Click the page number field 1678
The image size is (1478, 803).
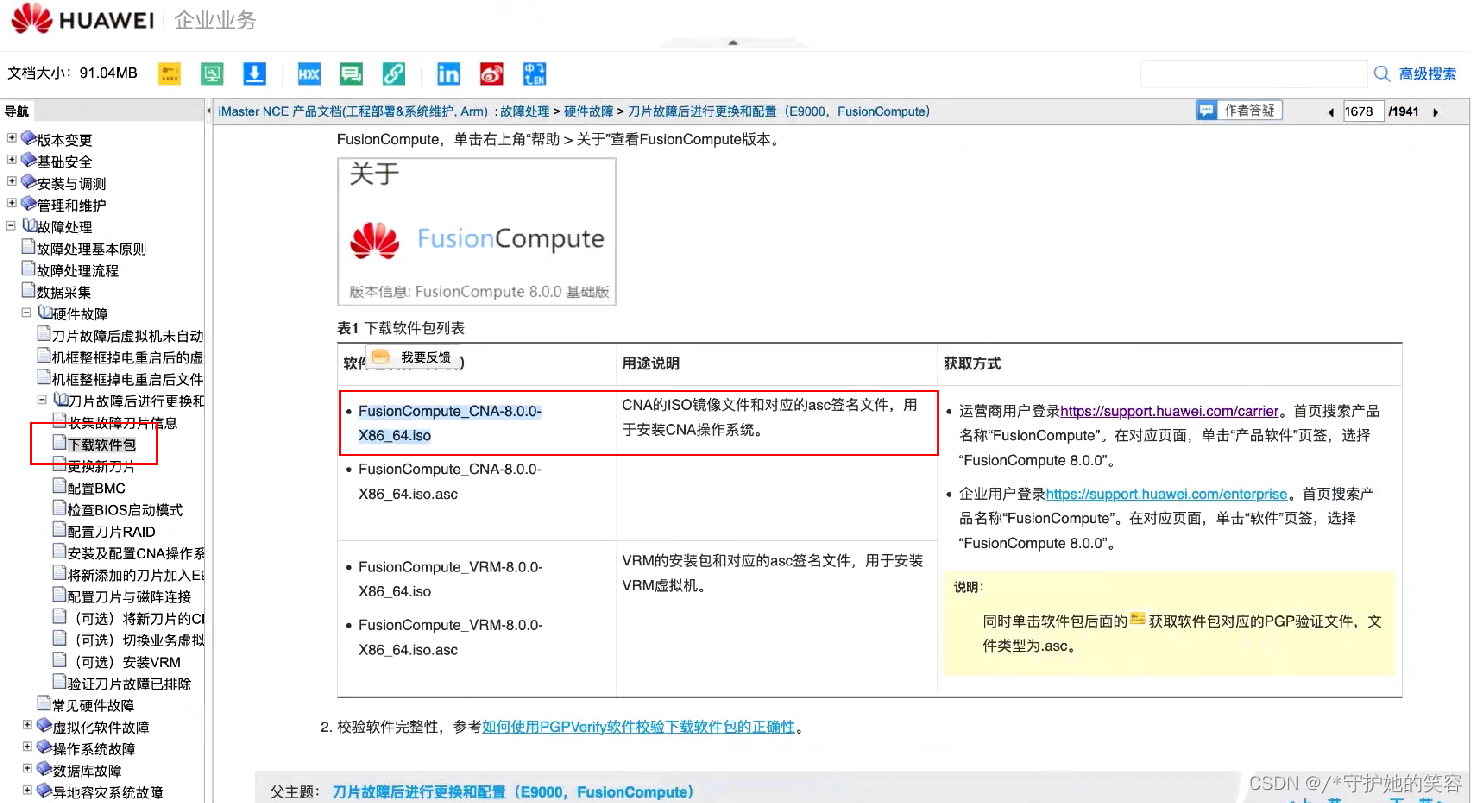tap(1363, 112)
